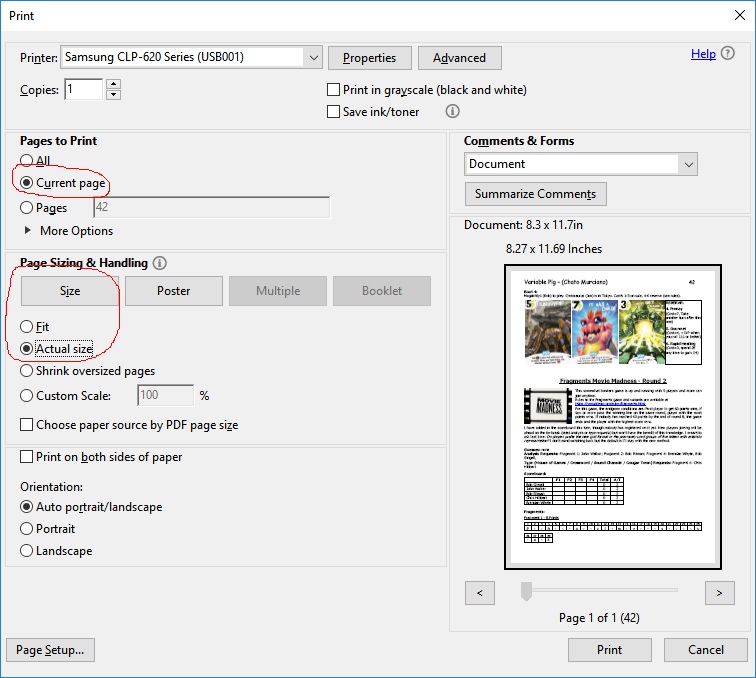The image size is (756, 678).
Task: Click the Page Sizing & Handling info icon
Action: point(160,263)
